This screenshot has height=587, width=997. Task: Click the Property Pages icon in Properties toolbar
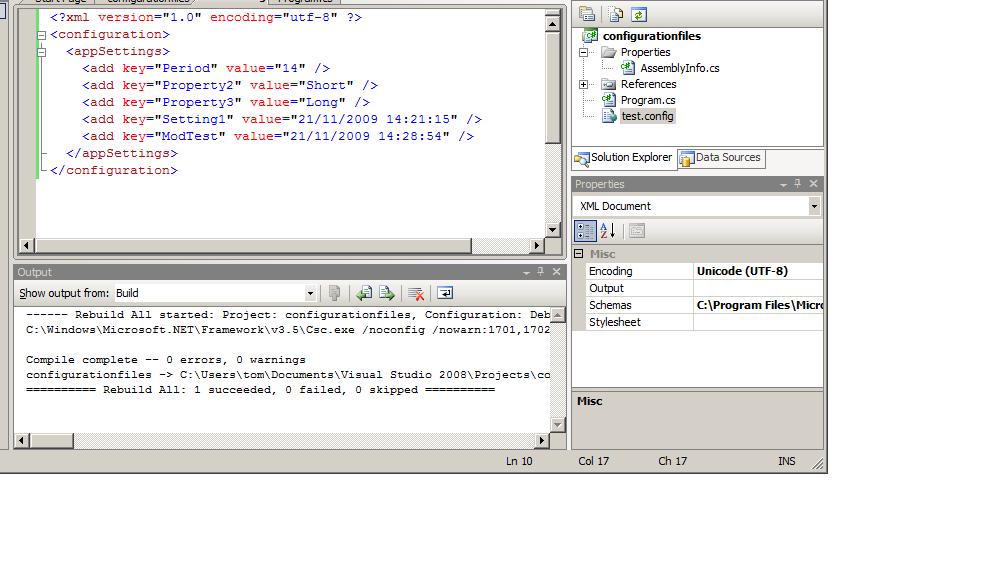click(x=636, y=231)
